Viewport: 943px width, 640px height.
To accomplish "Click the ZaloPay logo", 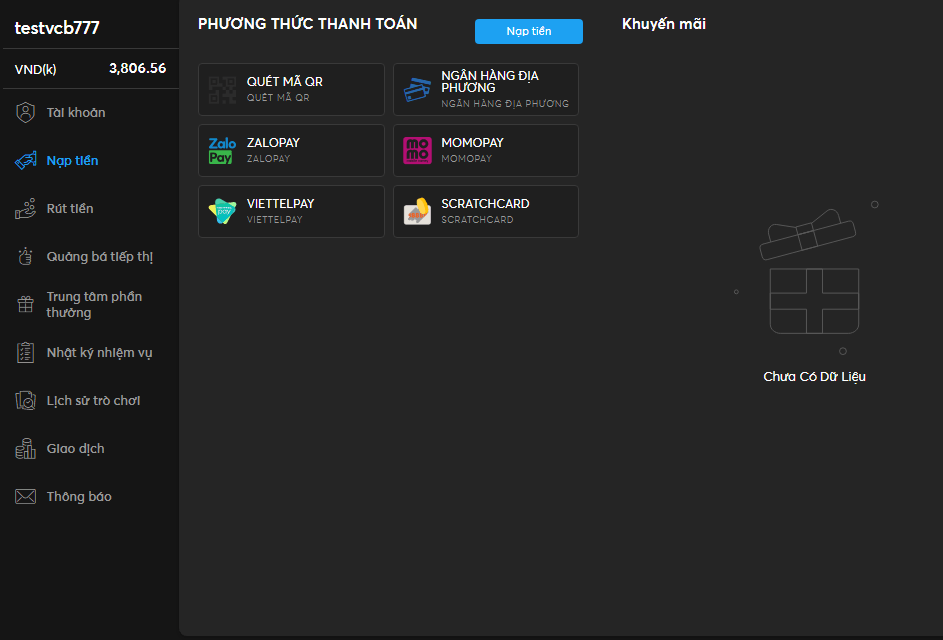I will 223,150.
